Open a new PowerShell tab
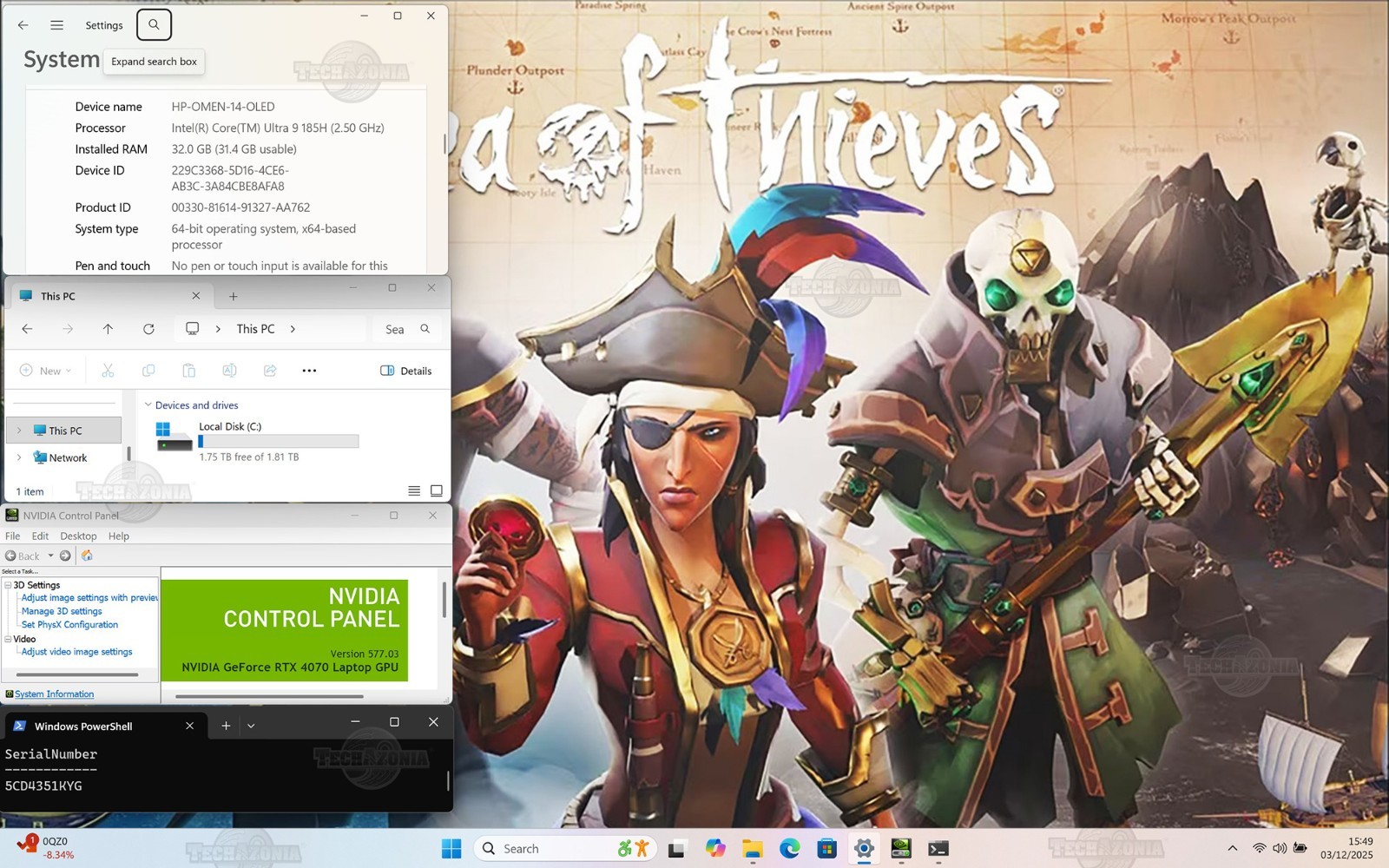 coord(226,726)
